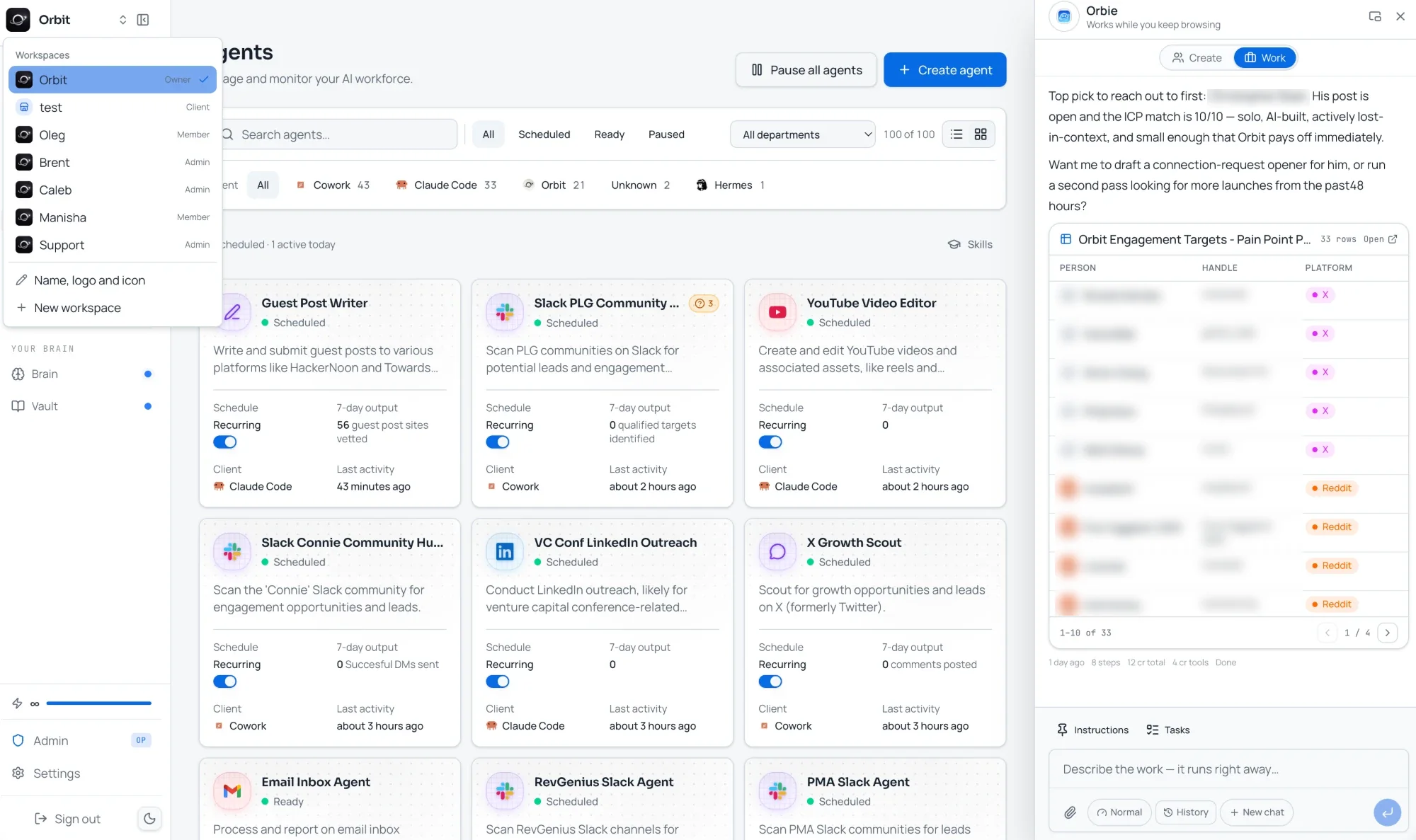Switch to Create tab in Orbie

[x=1197, y=58]
